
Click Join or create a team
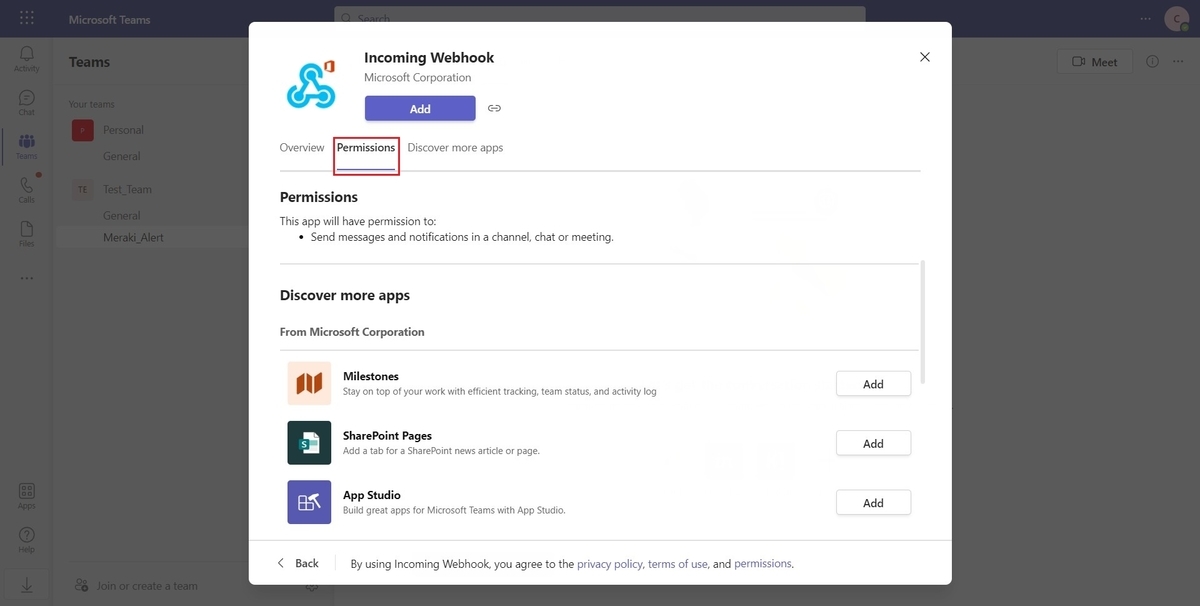146,586
